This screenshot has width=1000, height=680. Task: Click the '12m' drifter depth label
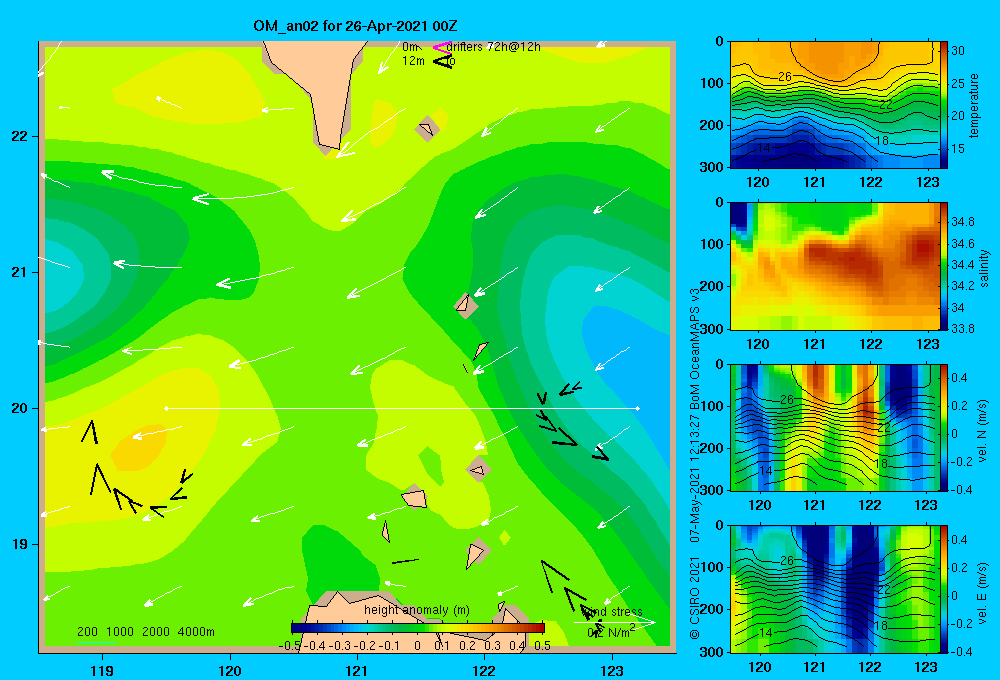(x=413, y=61)
